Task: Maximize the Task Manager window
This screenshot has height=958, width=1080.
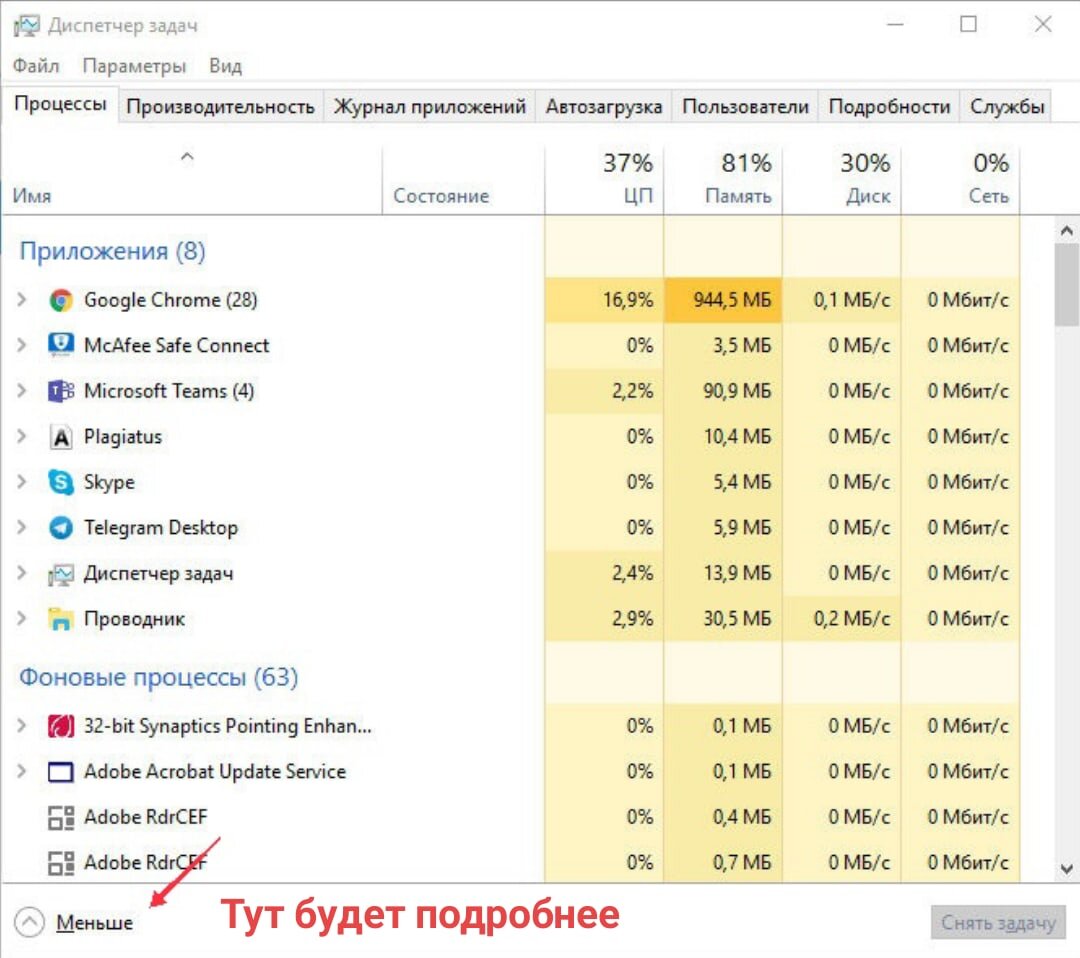Action: point(968,25)
